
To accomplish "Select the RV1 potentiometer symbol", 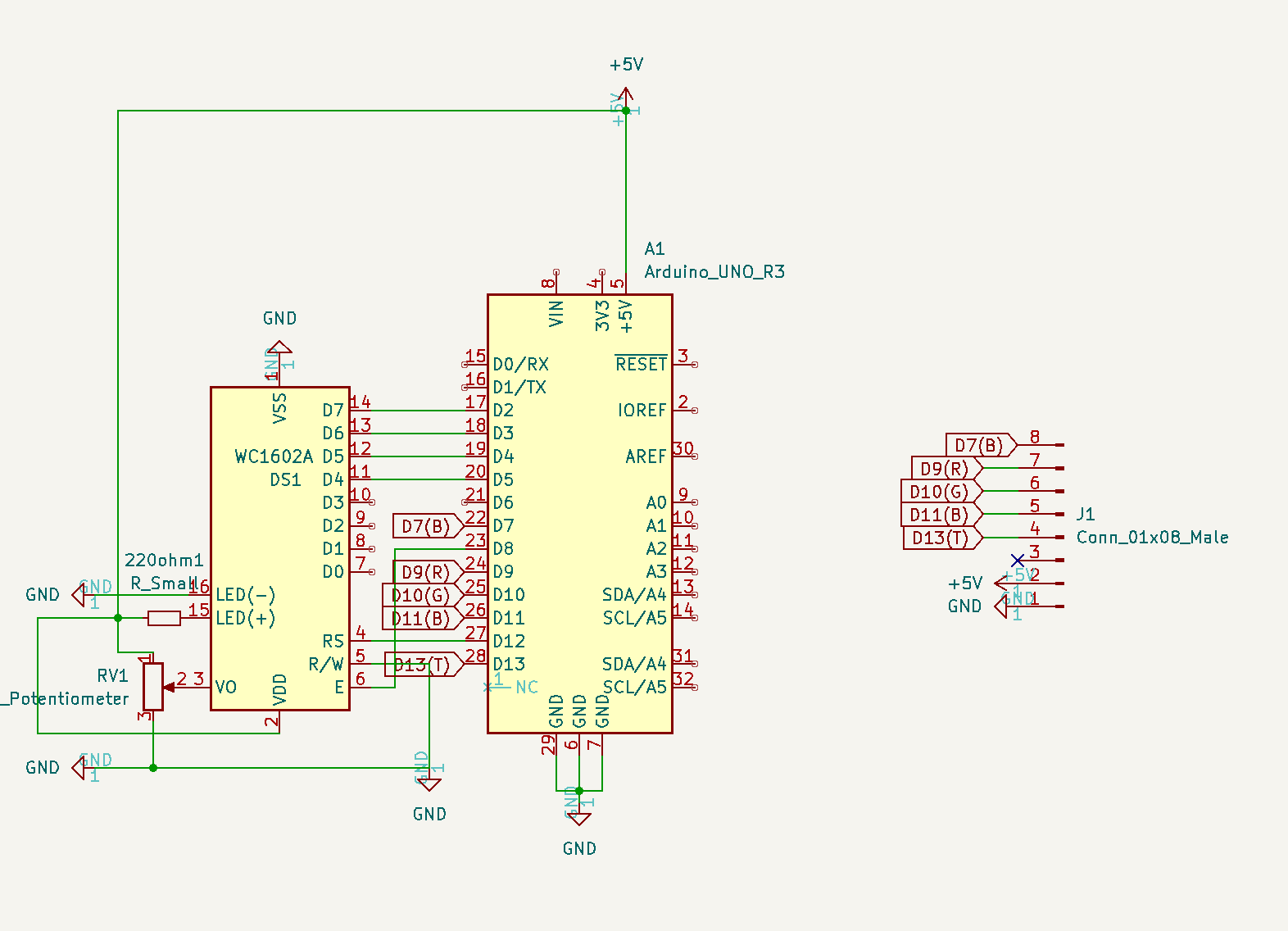I will pos(153,687).
